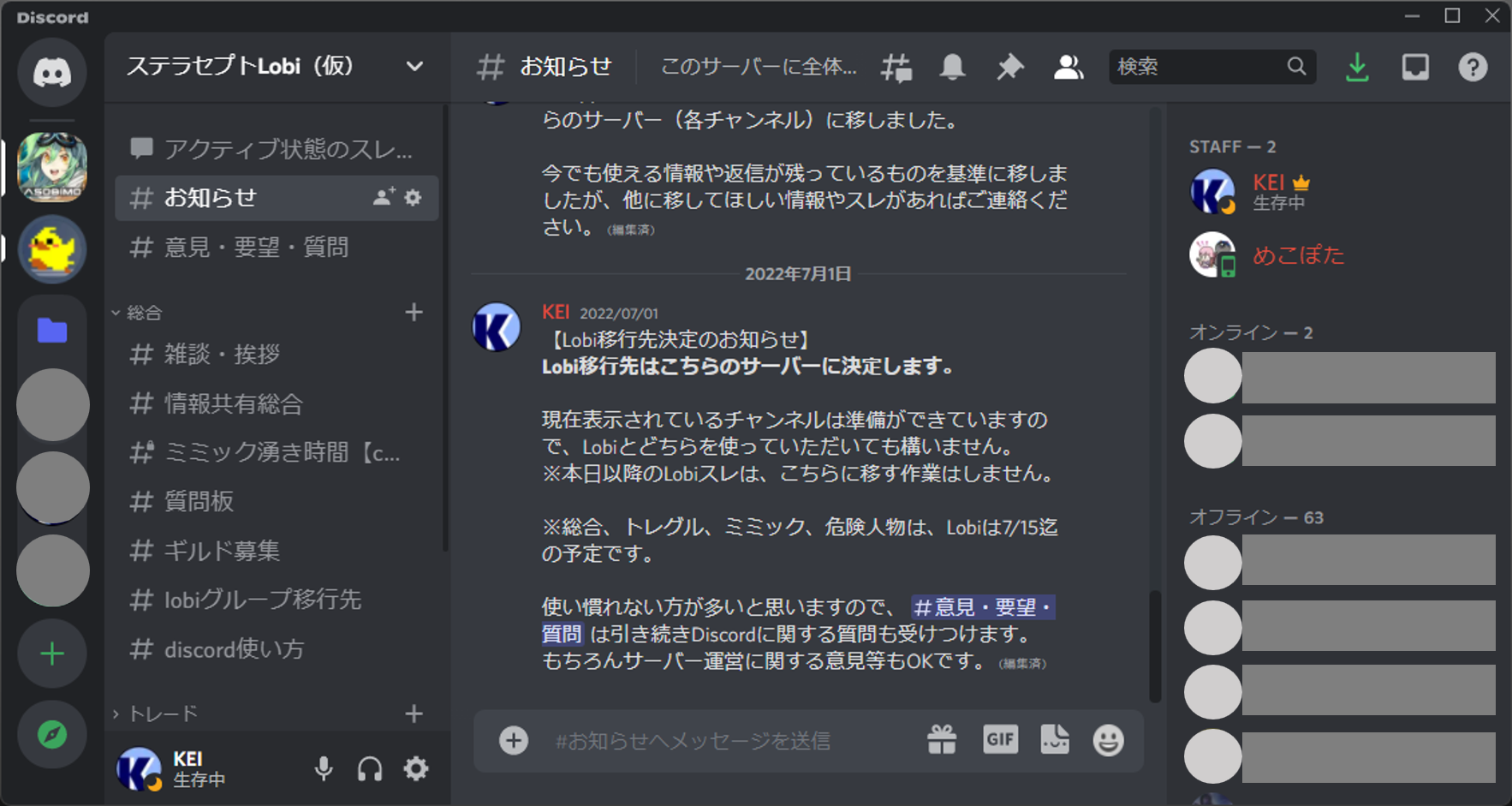The height and width of the screenshot is (806, 1512).
Task: Click KEI username on 2022/07/01 message
Action: (x=556, y=313)
